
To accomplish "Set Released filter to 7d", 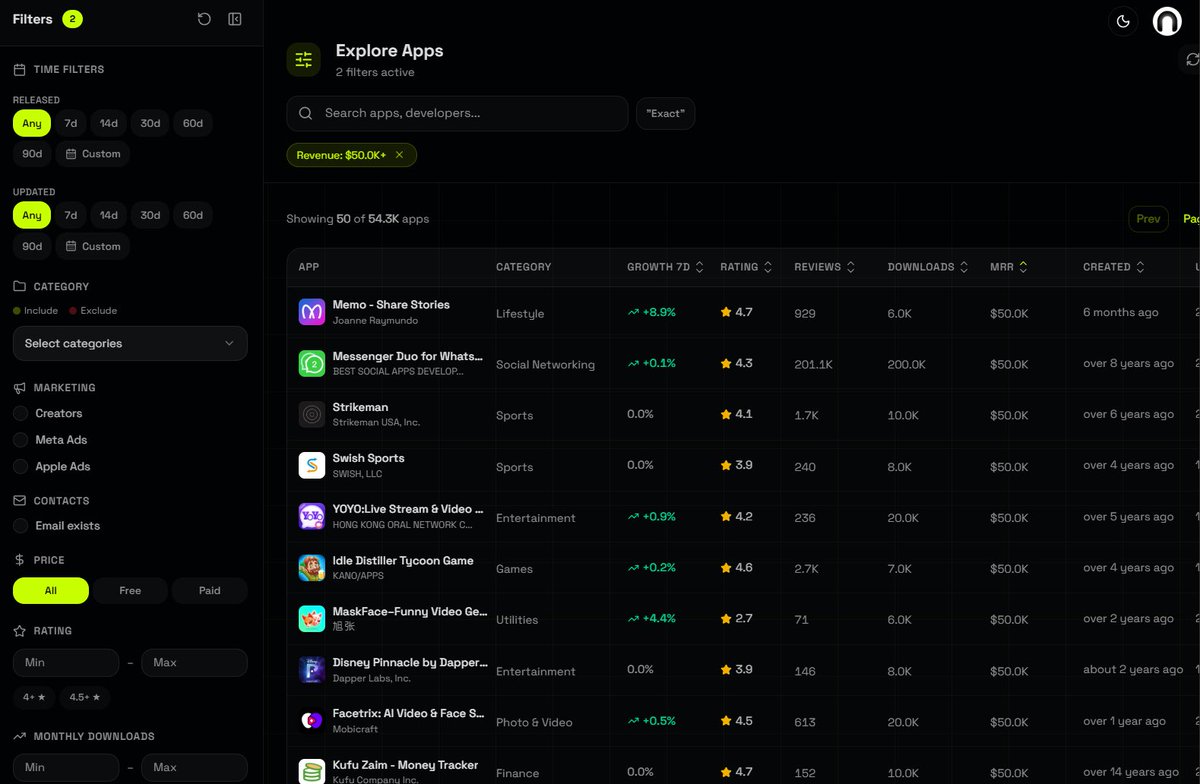I will 71,123.
